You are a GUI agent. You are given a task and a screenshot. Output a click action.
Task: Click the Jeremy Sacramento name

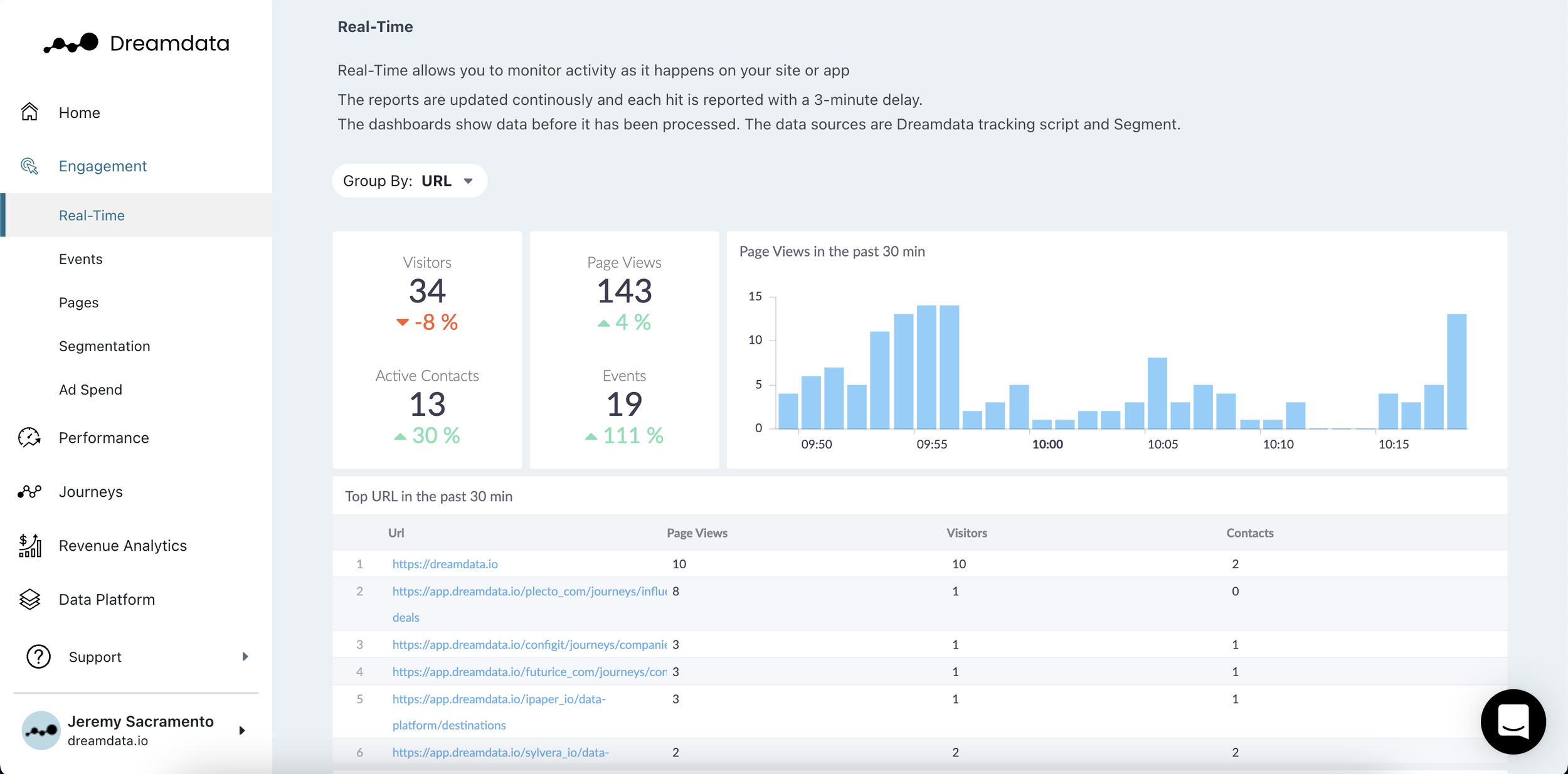[x=140, y=721]
